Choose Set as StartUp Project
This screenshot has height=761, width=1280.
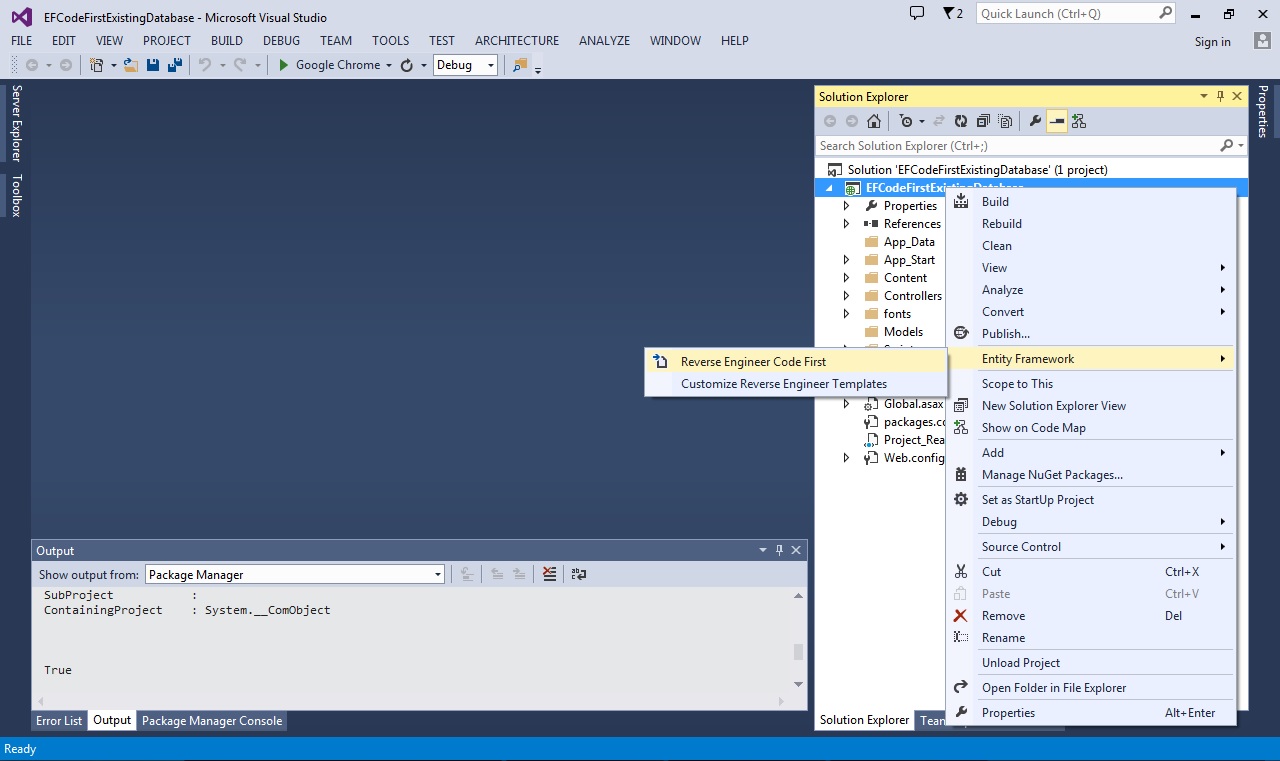click(x=1091, y=500)
